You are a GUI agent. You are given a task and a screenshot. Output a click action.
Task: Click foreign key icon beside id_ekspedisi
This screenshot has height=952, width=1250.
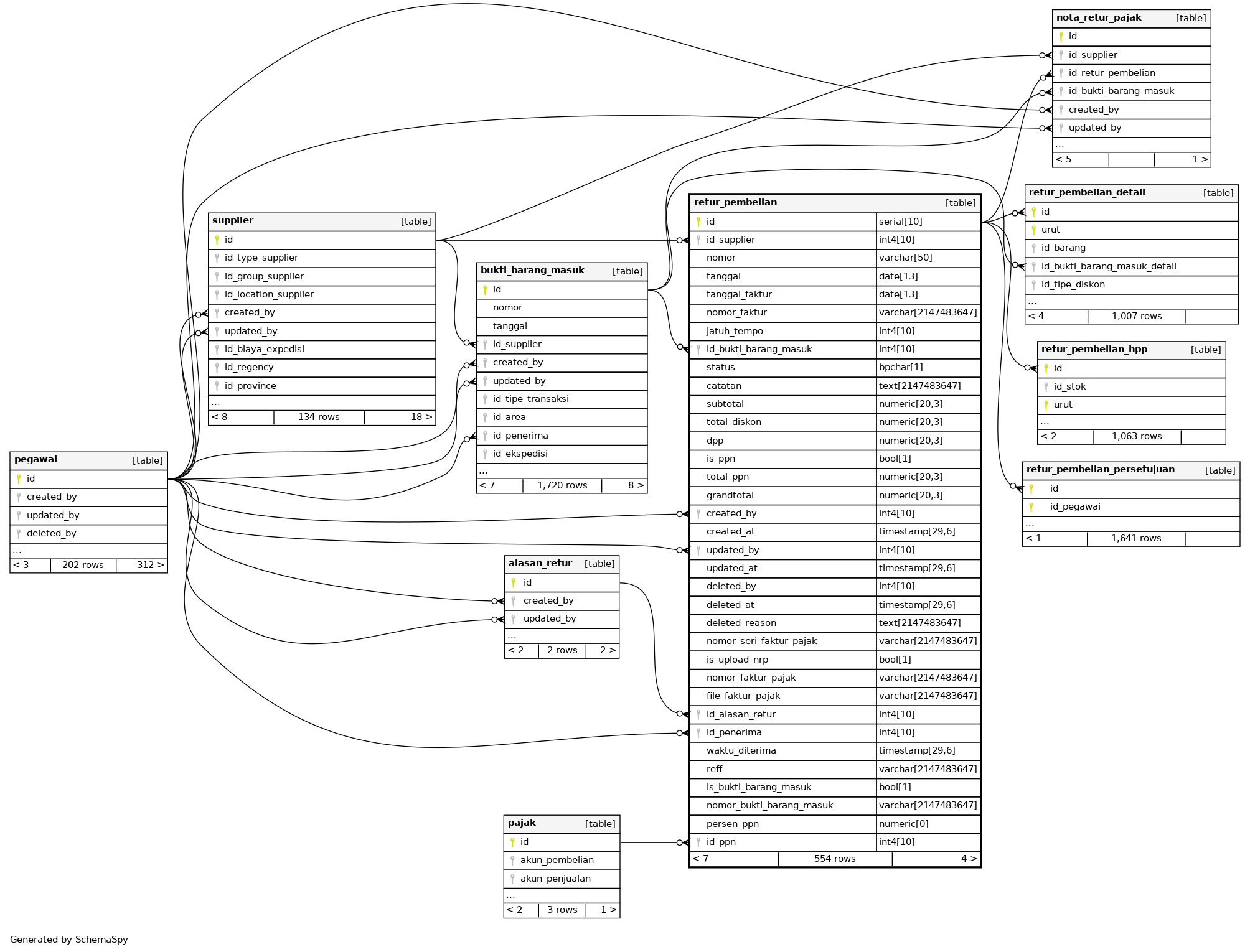pyautogui.click(x=485, y=454)
